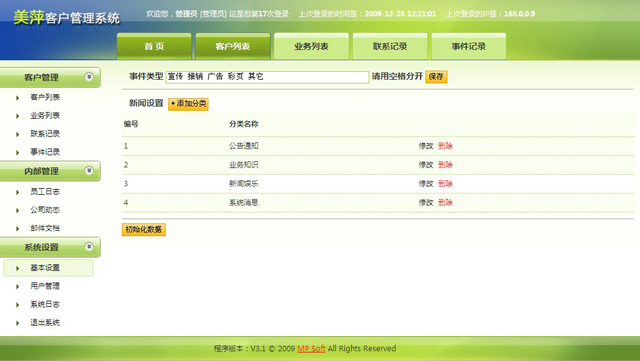The height and width of the screenshot is (361, 640).
Task: Open 业务列表 in the sidebar
Action: [45, 116]
